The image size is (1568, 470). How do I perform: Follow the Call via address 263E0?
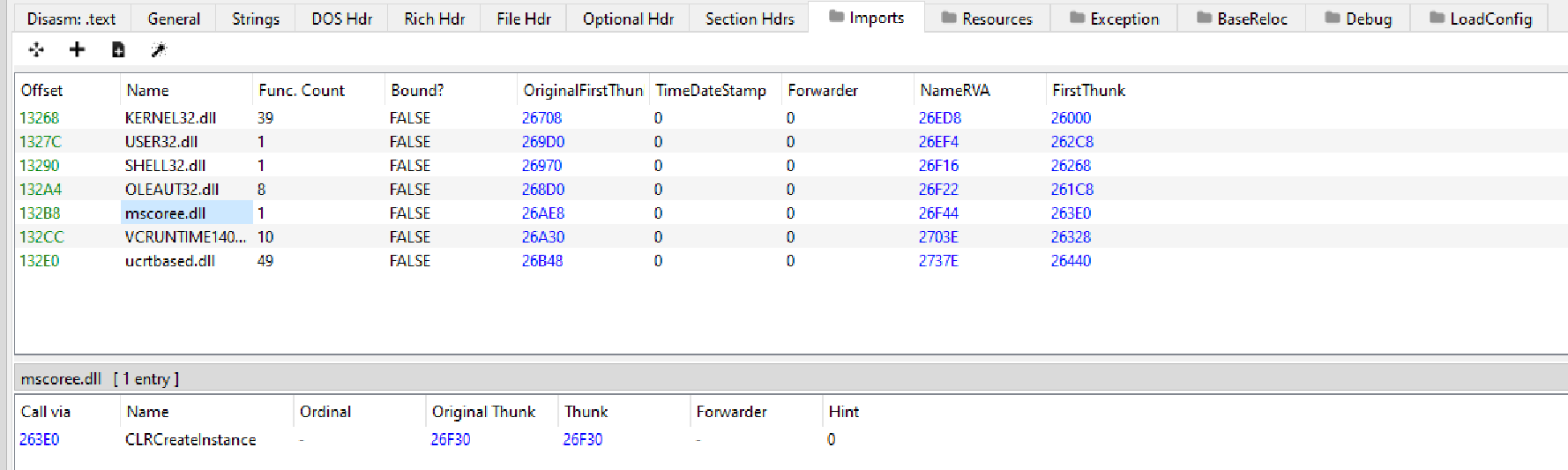pyautogui.click(x=40, y=439)
